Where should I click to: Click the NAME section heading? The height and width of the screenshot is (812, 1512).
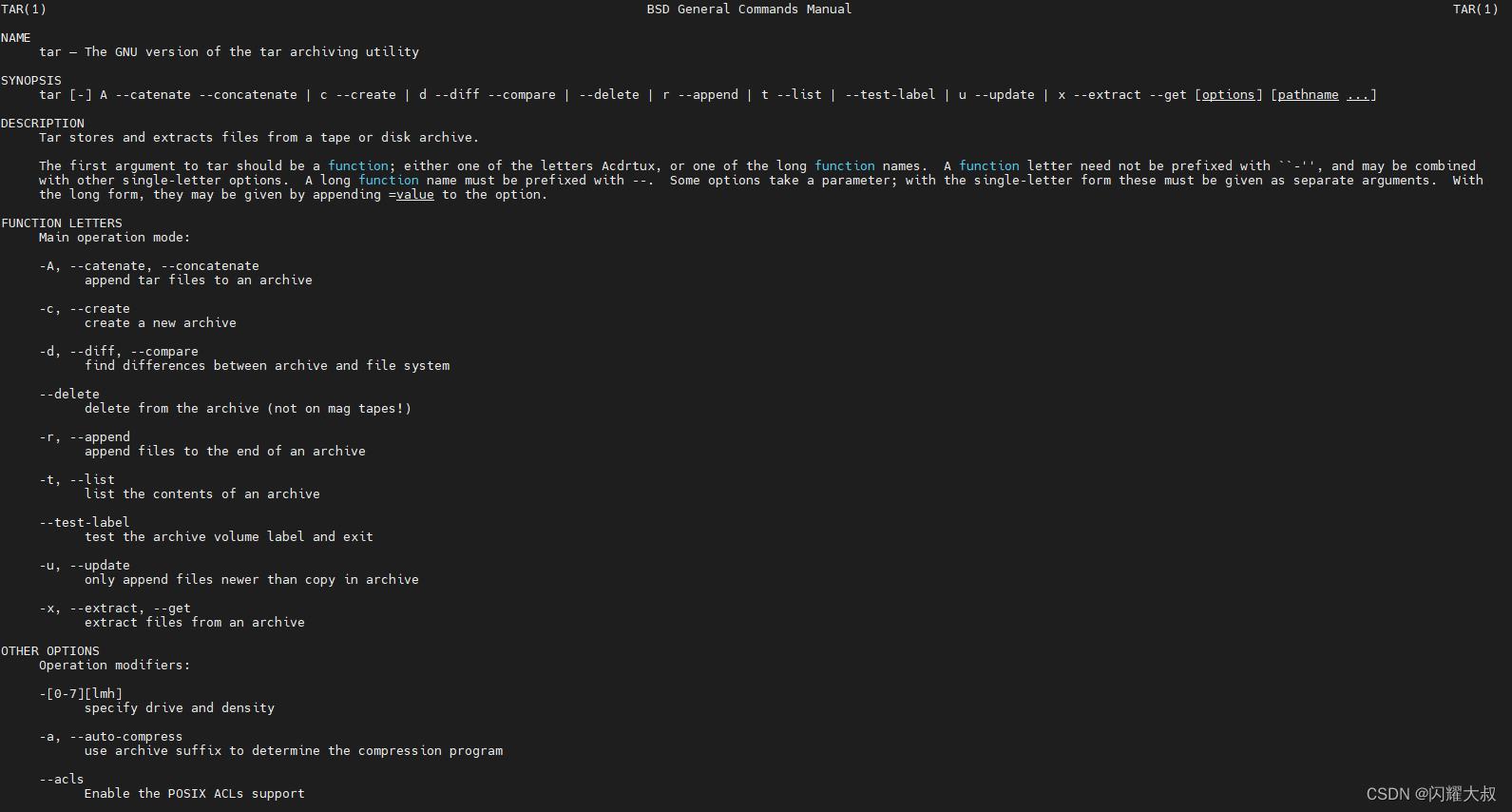16,38
